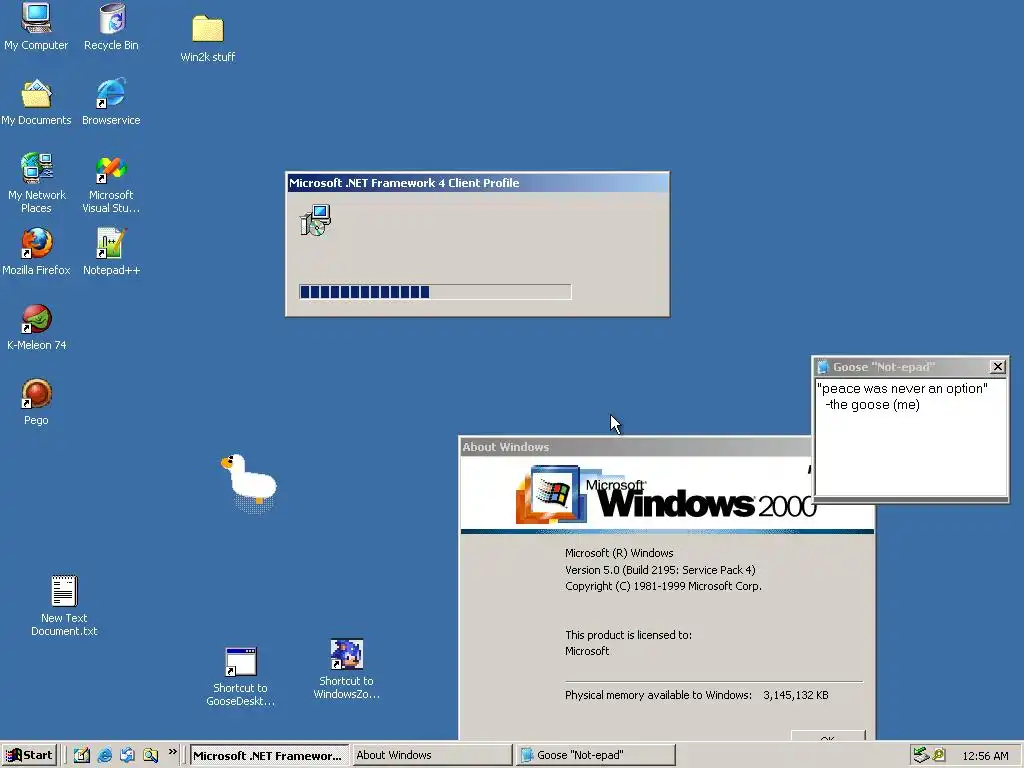Click the Version 5.0 build text
This screenshot has height=768, width=1024.
tap(660, 570)
